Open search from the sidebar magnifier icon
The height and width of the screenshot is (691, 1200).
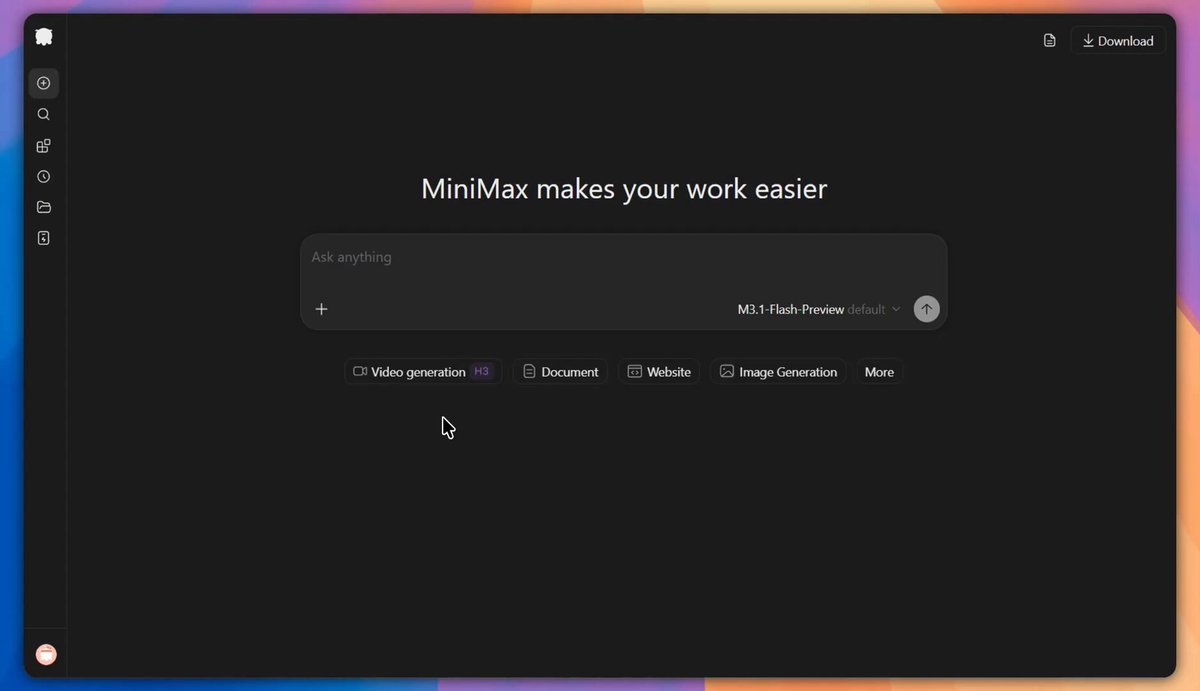[44, 114]
